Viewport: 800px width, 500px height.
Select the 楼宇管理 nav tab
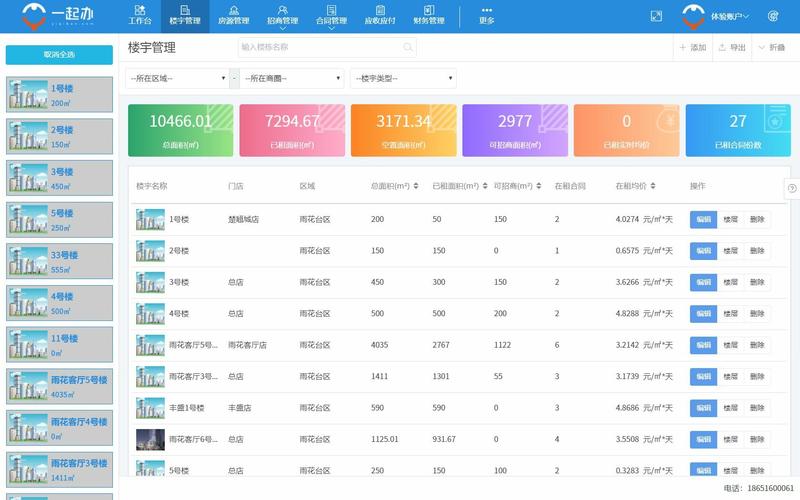(185, 15)
